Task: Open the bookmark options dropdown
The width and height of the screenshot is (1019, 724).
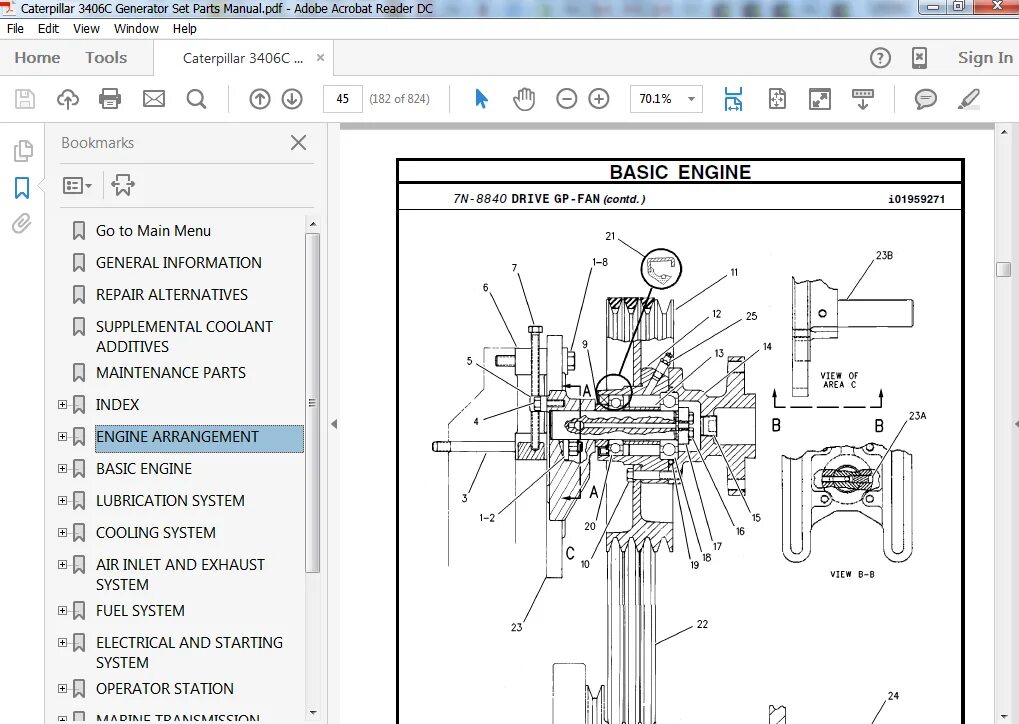Action: coord(77,186)
